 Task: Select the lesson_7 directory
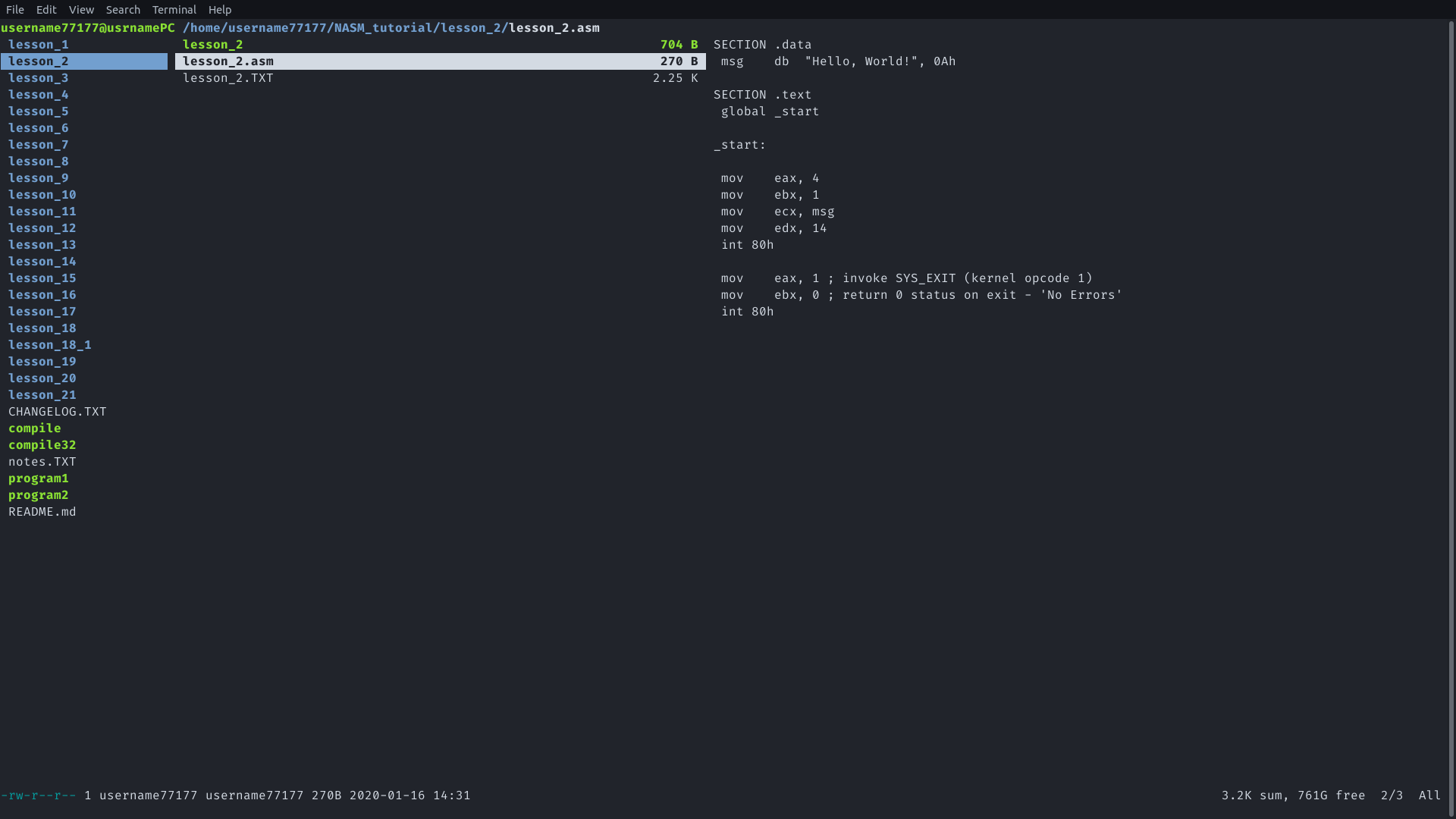pyautogui.click(x=39, y=145)
